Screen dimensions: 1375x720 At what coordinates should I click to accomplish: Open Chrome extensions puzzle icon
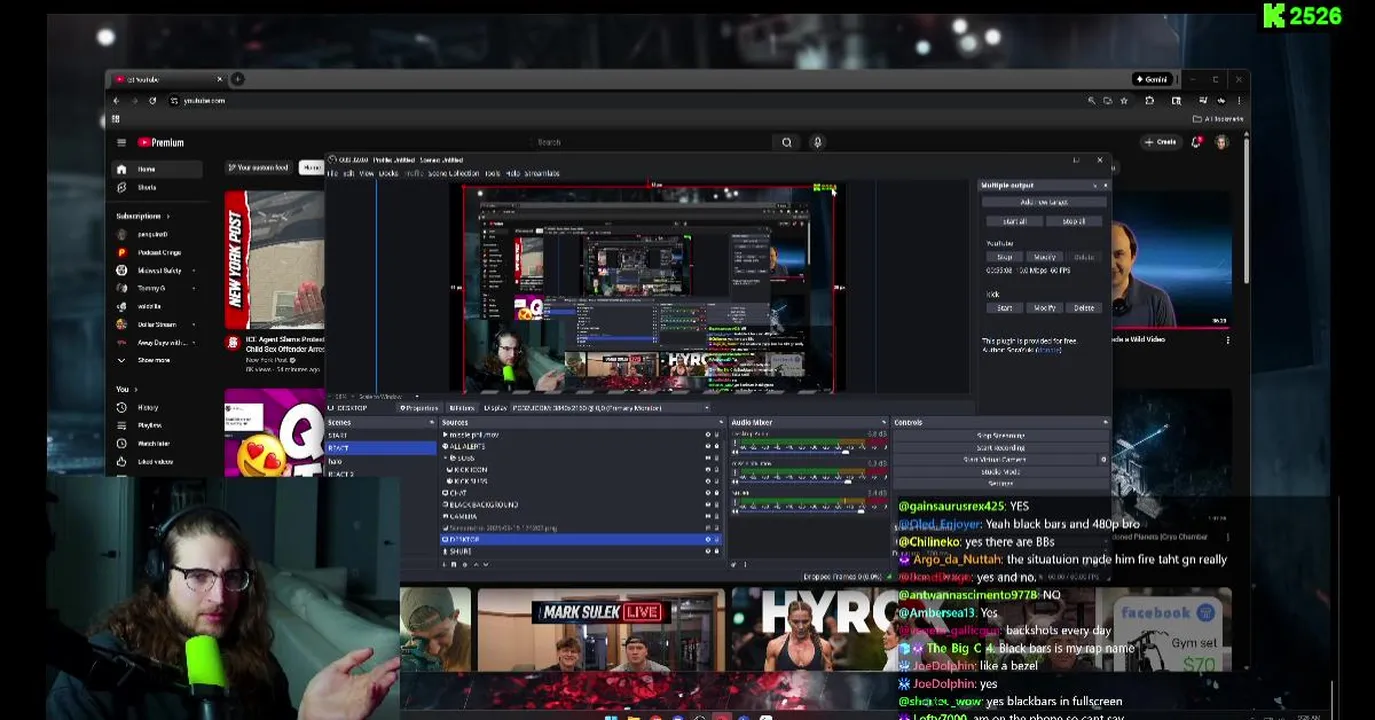[1149, 100]
